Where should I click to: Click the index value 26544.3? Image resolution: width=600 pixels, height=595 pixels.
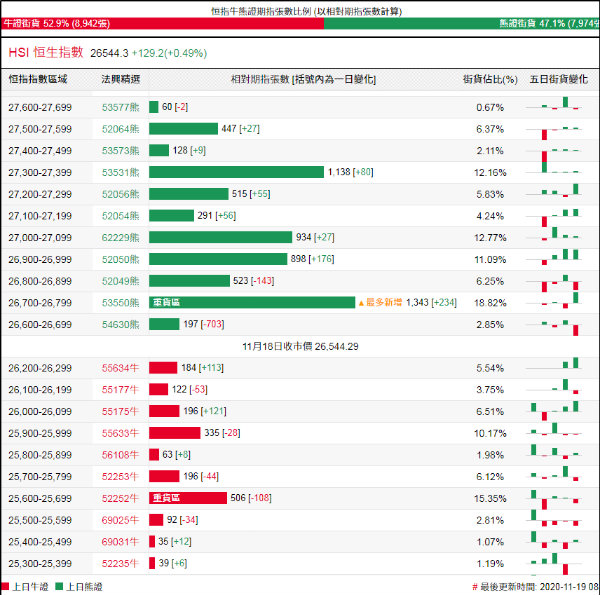pyautogui.click(x=109, y=53)
